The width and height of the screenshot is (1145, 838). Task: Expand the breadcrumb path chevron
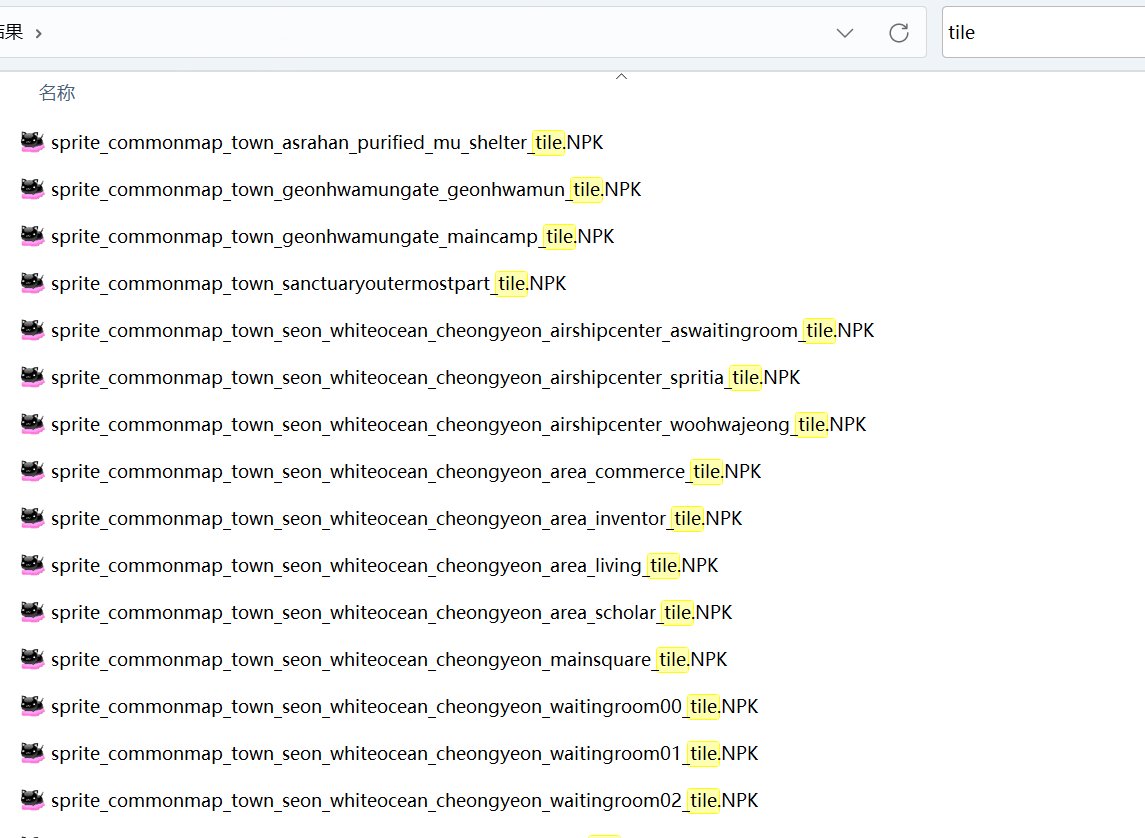38,33
